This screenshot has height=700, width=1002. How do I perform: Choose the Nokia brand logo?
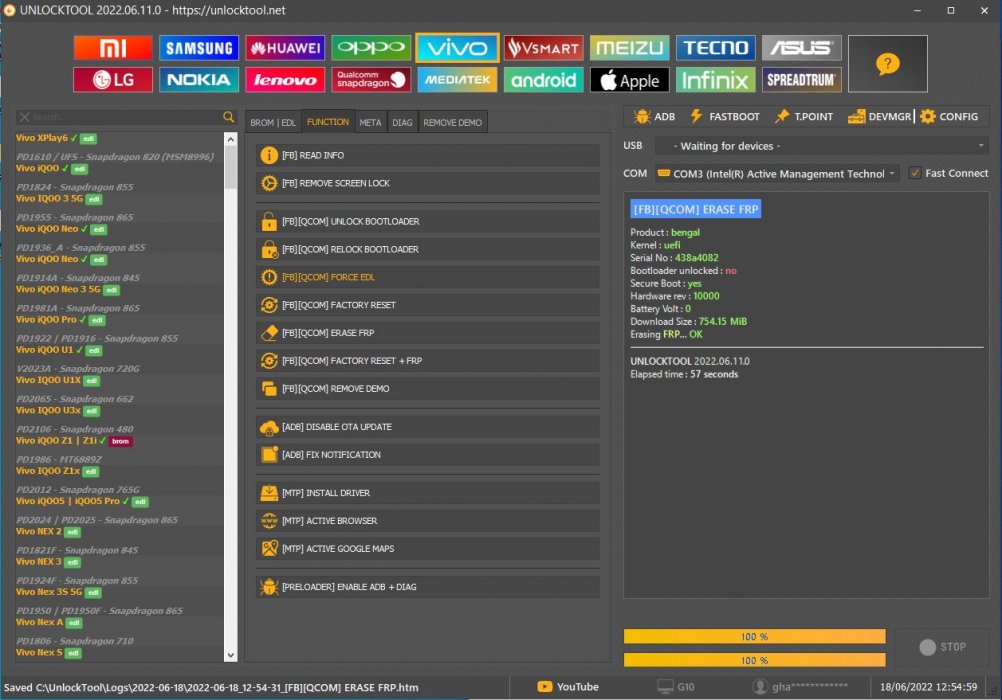pyautogui.click(x=199, y=80)
